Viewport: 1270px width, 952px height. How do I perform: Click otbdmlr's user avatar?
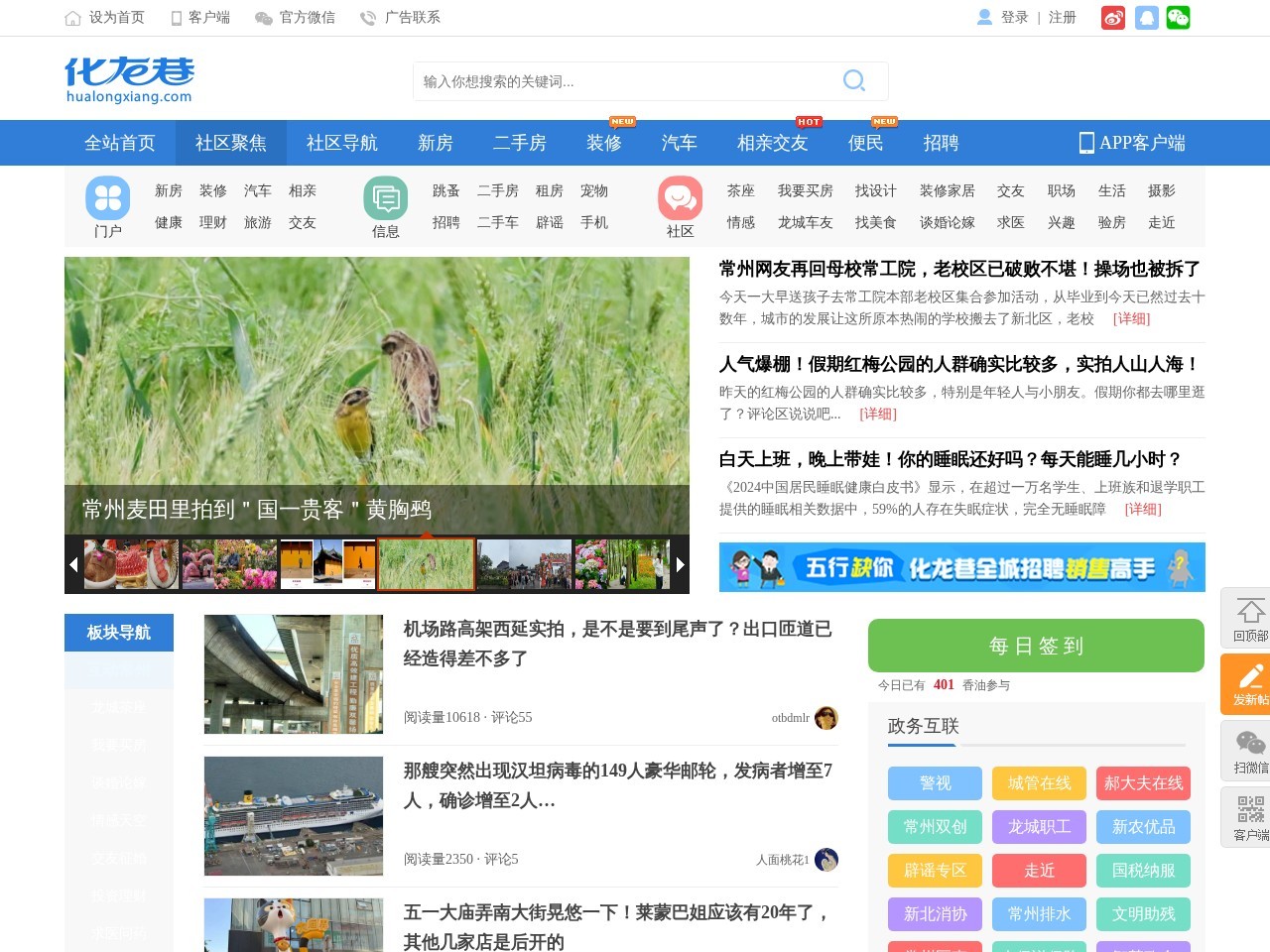coord(826,718)
